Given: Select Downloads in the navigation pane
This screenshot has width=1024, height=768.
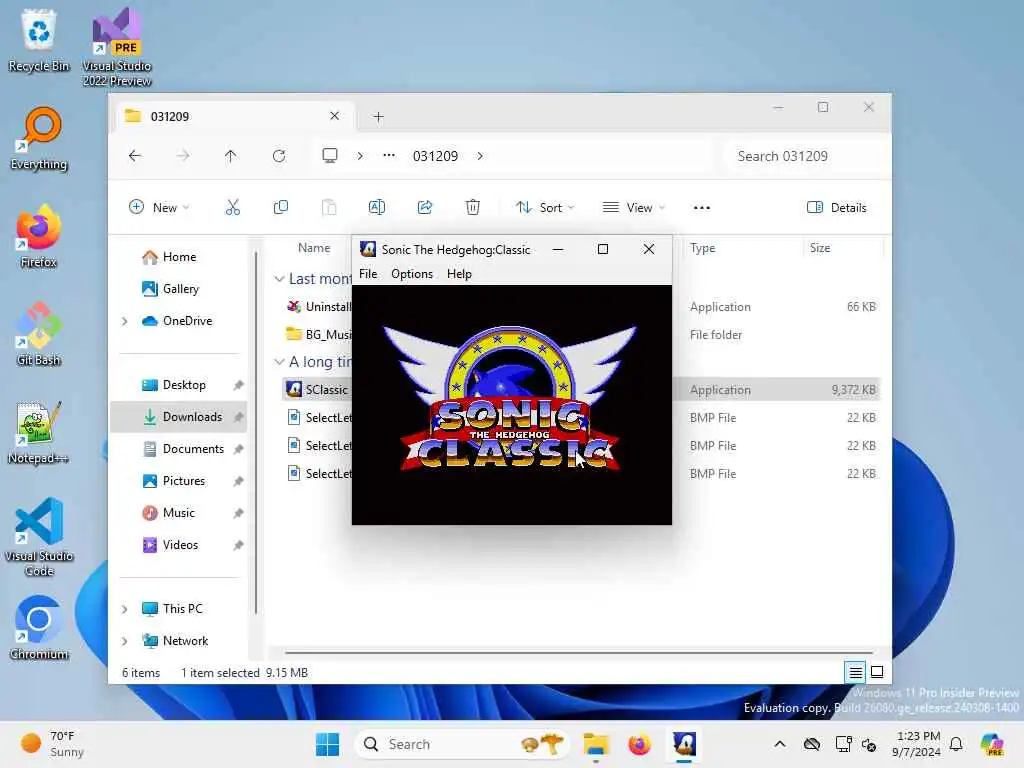Looking at the screenshot, I should point(178,417).
